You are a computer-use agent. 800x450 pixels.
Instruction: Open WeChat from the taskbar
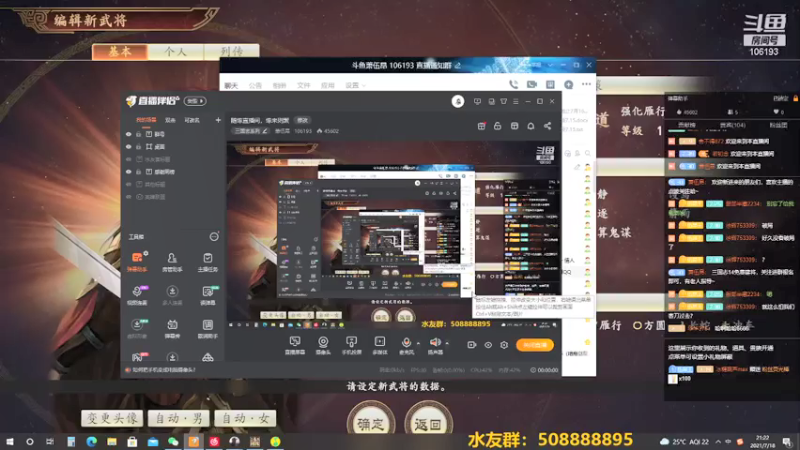click(x=173, y=441)
